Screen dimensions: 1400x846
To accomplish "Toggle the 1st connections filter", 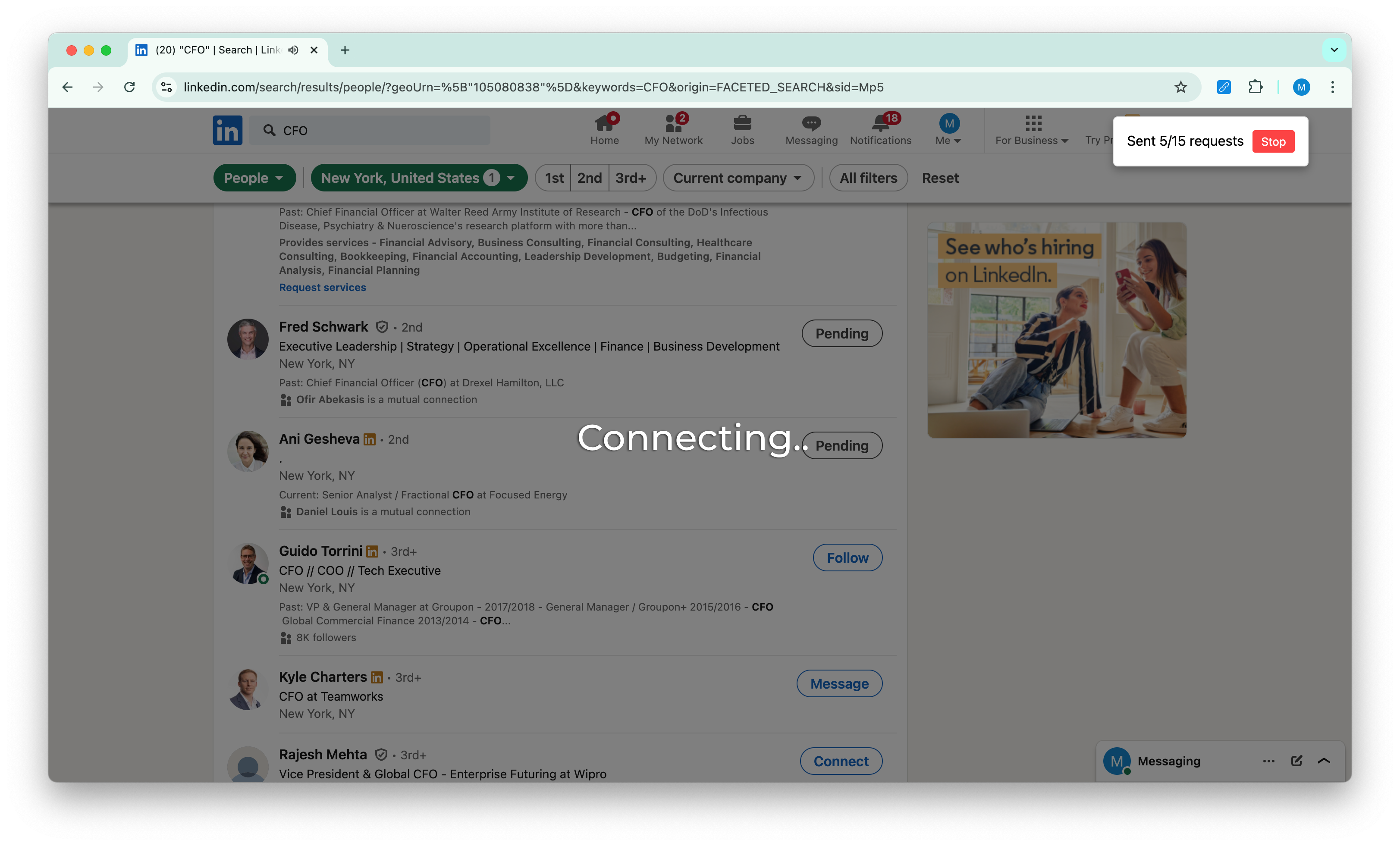I will coord(553,178).
